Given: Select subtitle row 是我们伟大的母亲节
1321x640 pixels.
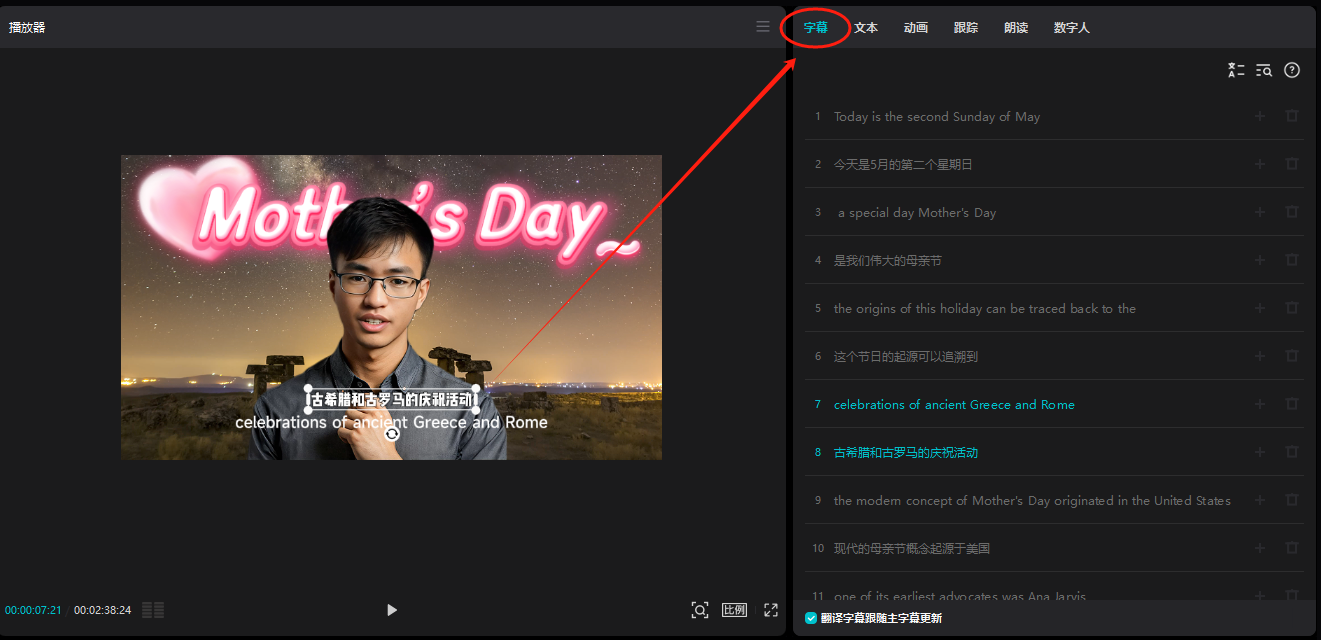Looking at the screenshot, I should 1054,260.
